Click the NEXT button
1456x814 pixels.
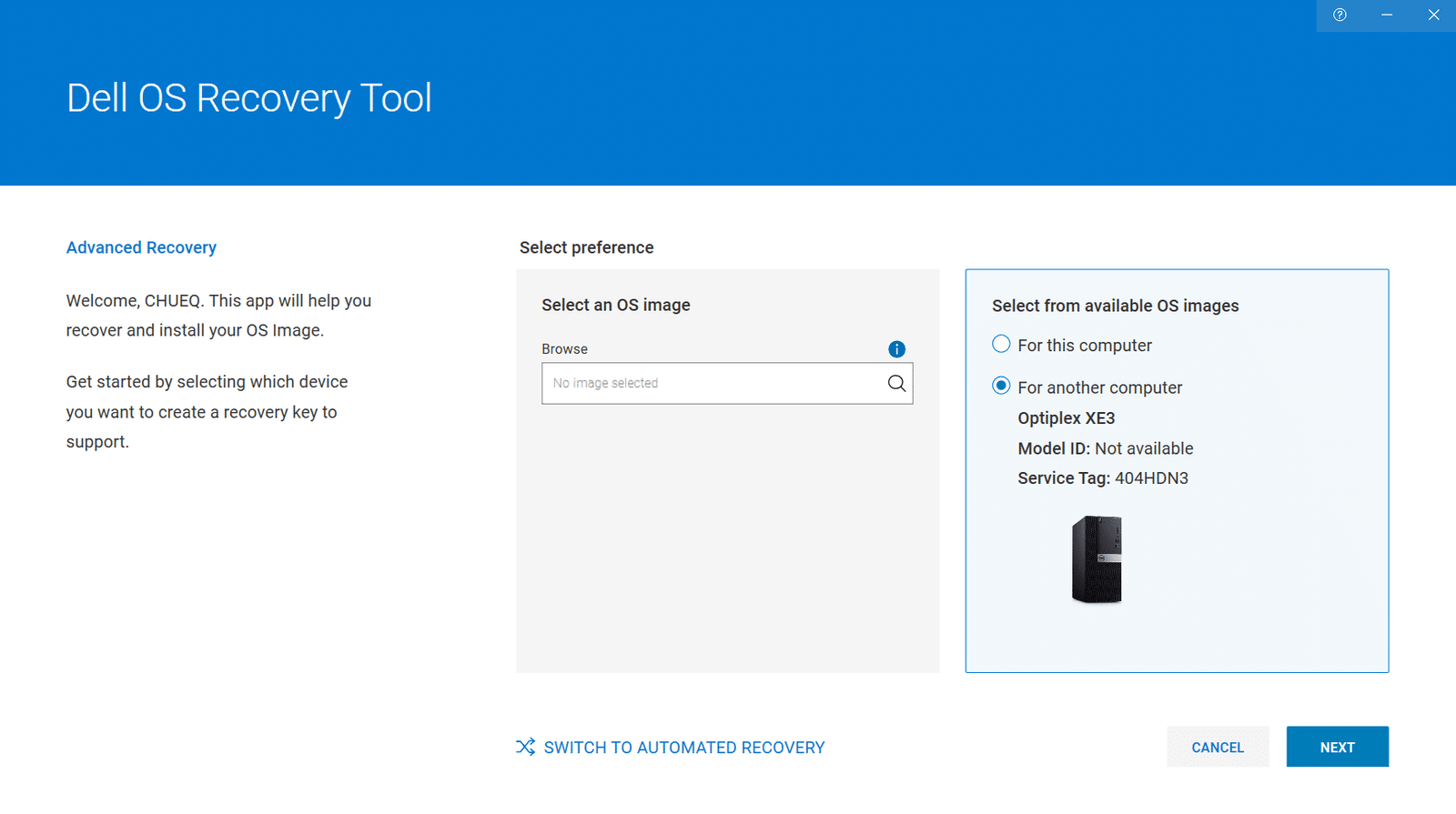[1337, 747]
